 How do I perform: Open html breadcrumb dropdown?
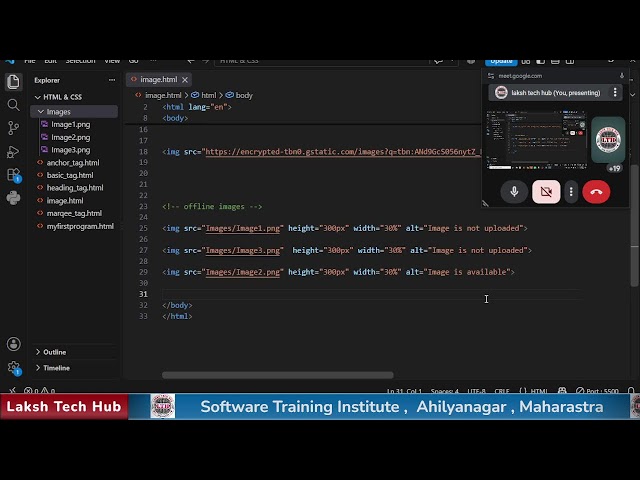204,95
